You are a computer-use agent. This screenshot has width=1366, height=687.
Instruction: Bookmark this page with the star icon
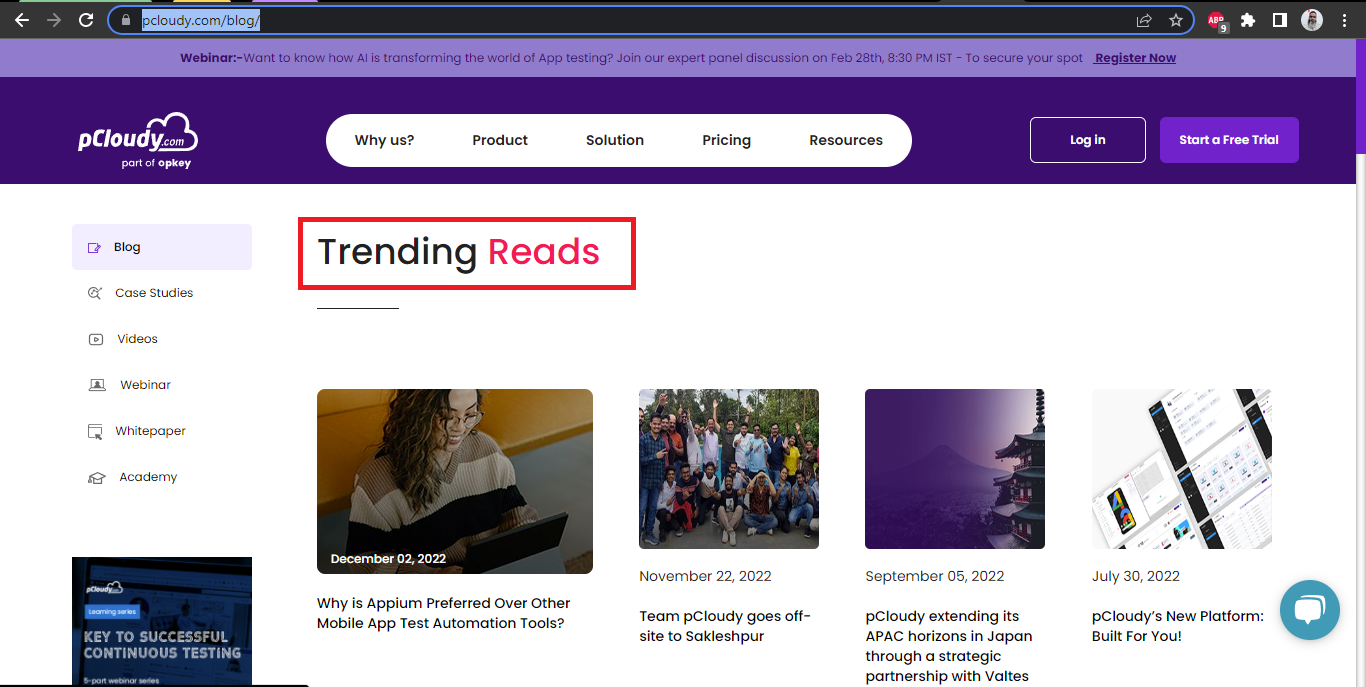pyautogui.click(x=1175, y=20)
